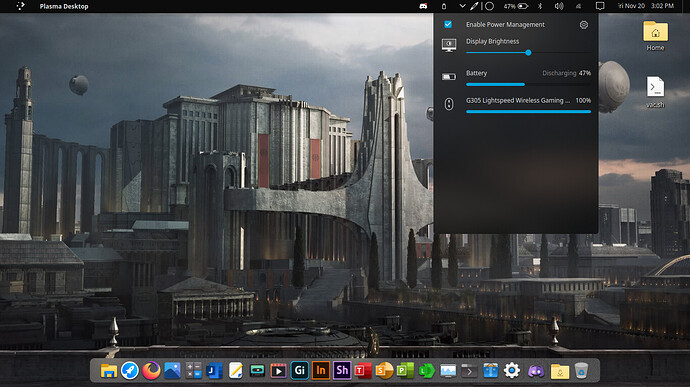Viewport: 690px width, 387px height.
Task: Launch Discord from the dock
Action: (536, 371)
